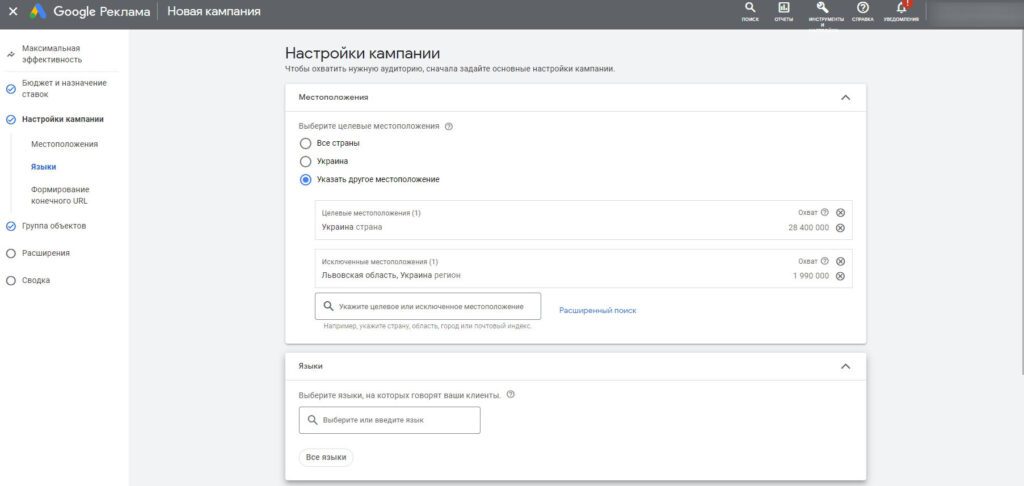This screenshot has height=486, width=1024.
Task: Open the Search tool in the header
Action: click(750, 9)
